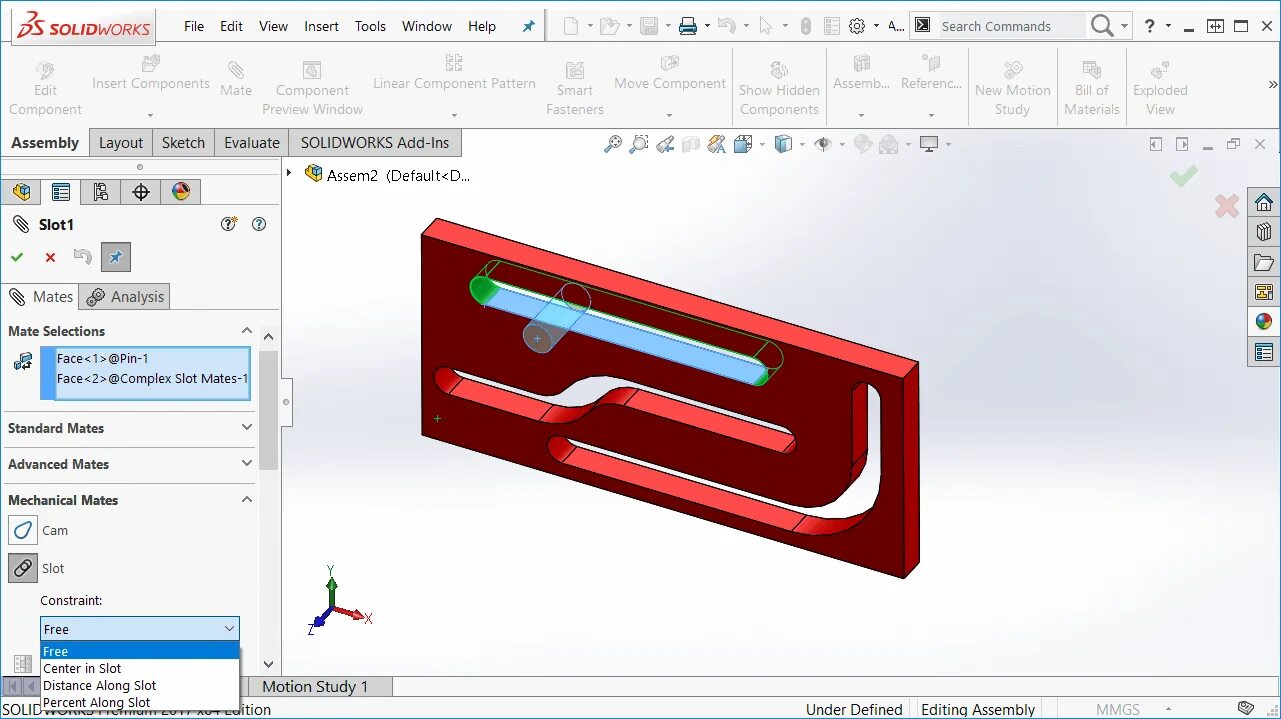
Task: Choose Center in Slot from the constraint list
Action: pyautogui.click(x=81, y=668)
